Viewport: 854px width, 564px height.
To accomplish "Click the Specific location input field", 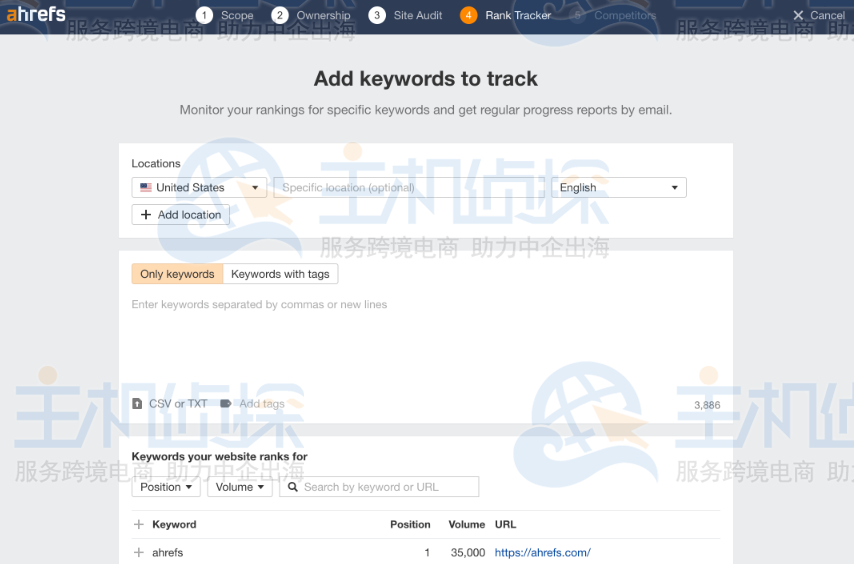I will [410, 187].
